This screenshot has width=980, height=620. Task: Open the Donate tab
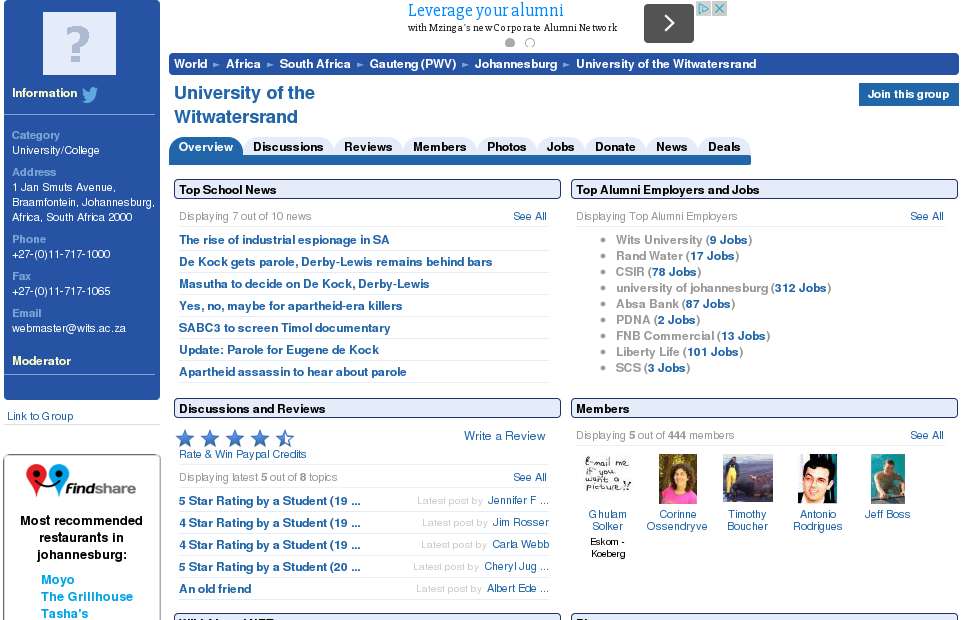(615, 147)
